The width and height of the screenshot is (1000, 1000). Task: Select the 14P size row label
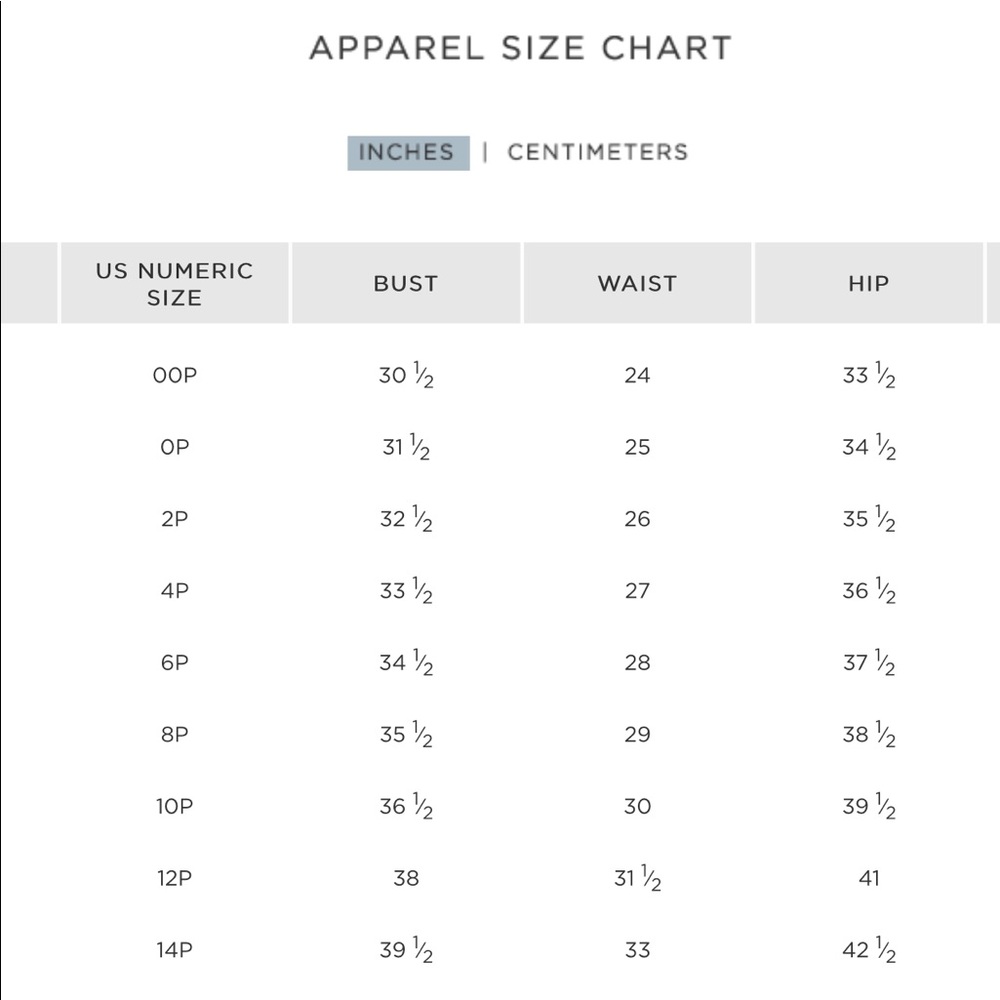175,950
